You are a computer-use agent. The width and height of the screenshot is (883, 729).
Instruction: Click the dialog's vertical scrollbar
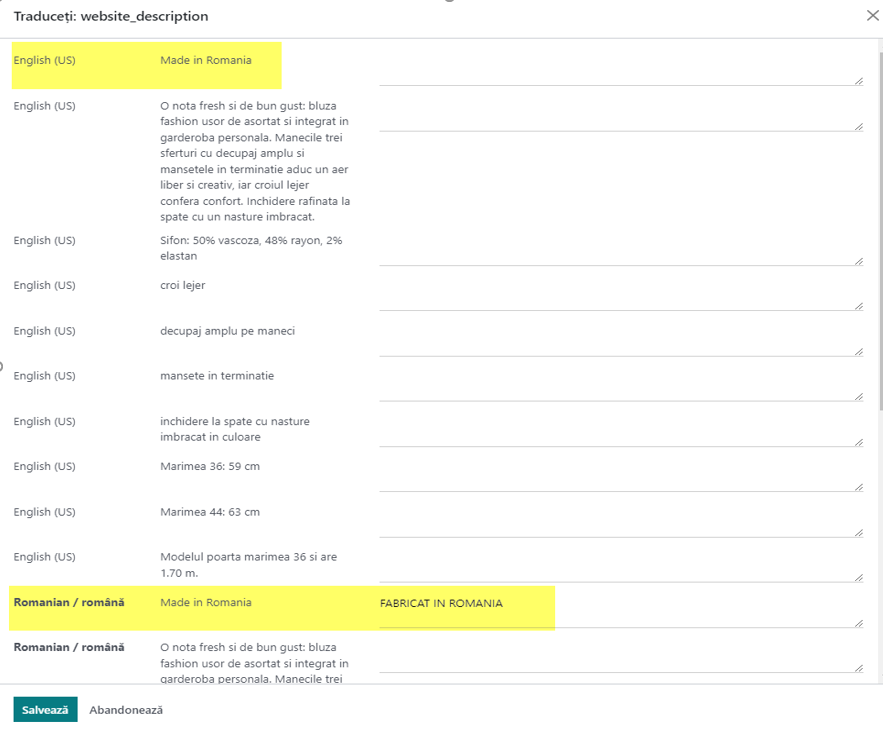pos(880,231)
